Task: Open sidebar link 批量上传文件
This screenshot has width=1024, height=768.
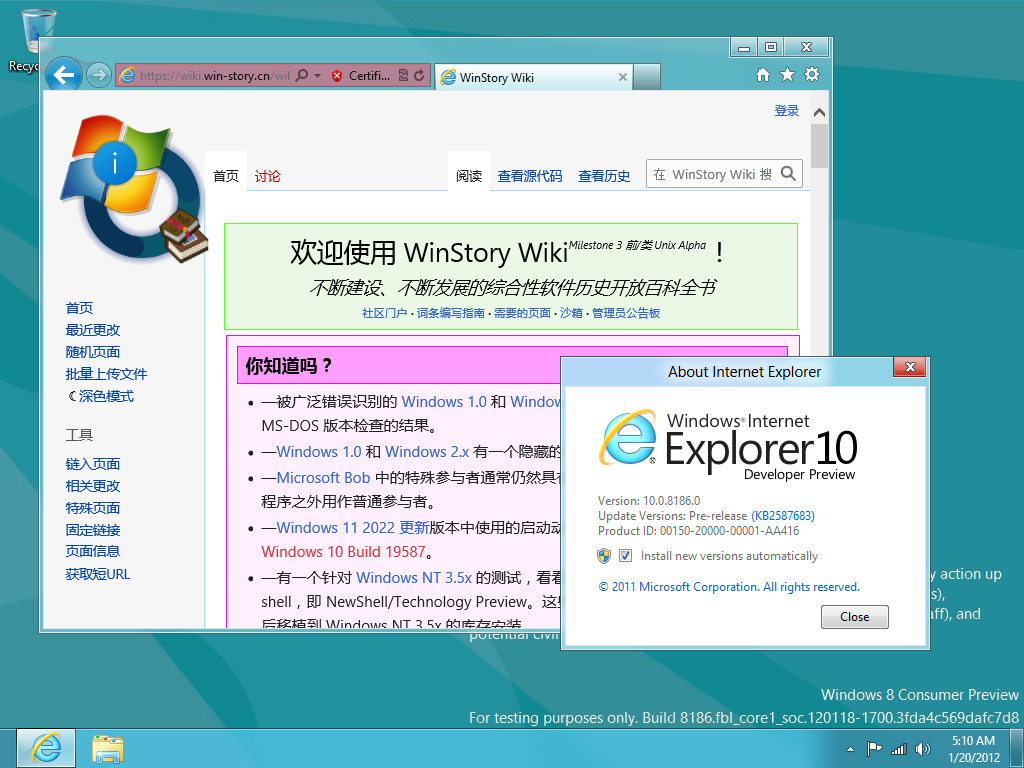Action: 106,374
